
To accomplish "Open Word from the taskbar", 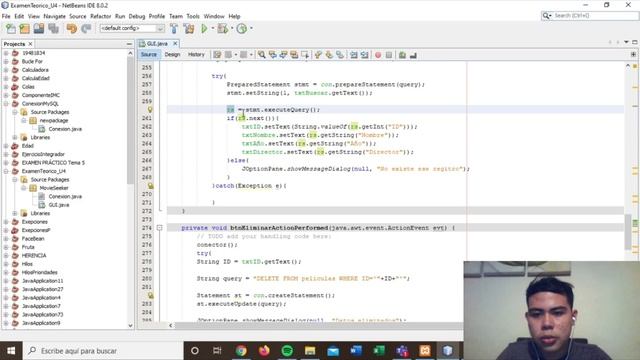I will coord(356,351).
